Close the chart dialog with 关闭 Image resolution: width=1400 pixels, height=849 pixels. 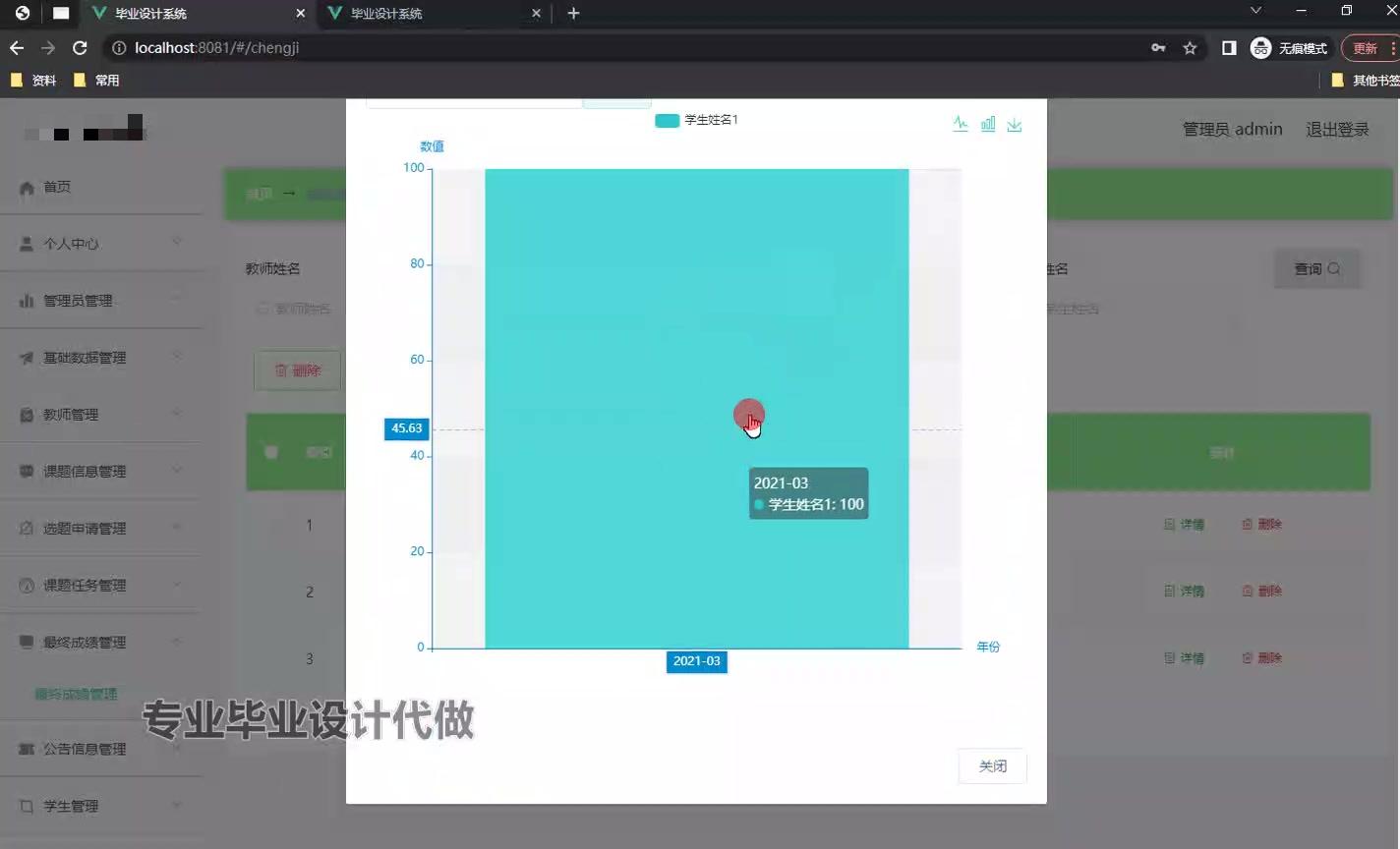[x=993, y=766]
